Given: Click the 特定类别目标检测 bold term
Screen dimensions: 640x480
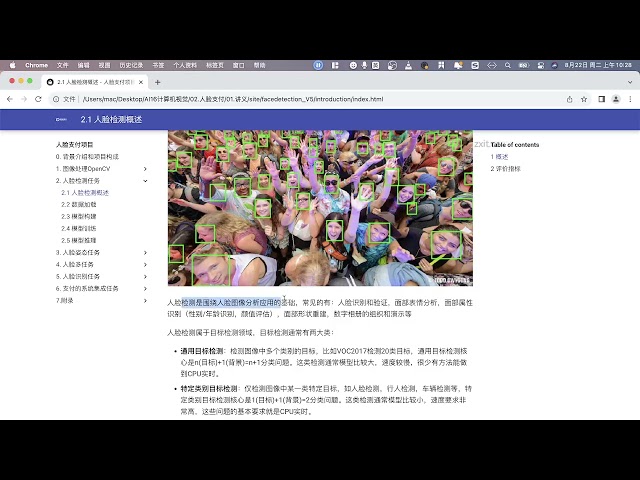Looking at the screenshot, I should pyautogui.click(x=209, y=389).
